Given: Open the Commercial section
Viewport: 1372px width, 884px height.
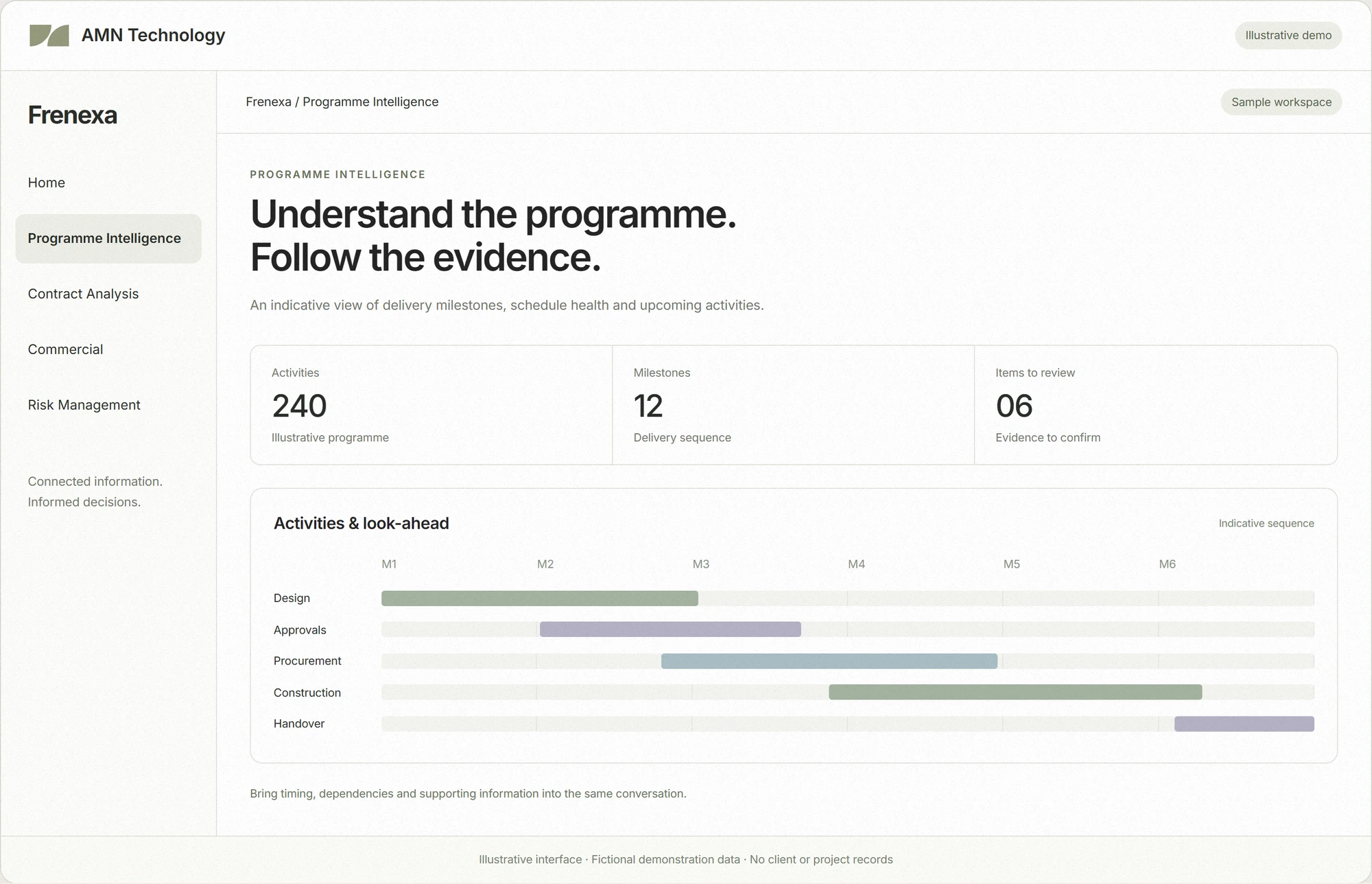Looking at the screenshot, I should (x=108, y=349).
